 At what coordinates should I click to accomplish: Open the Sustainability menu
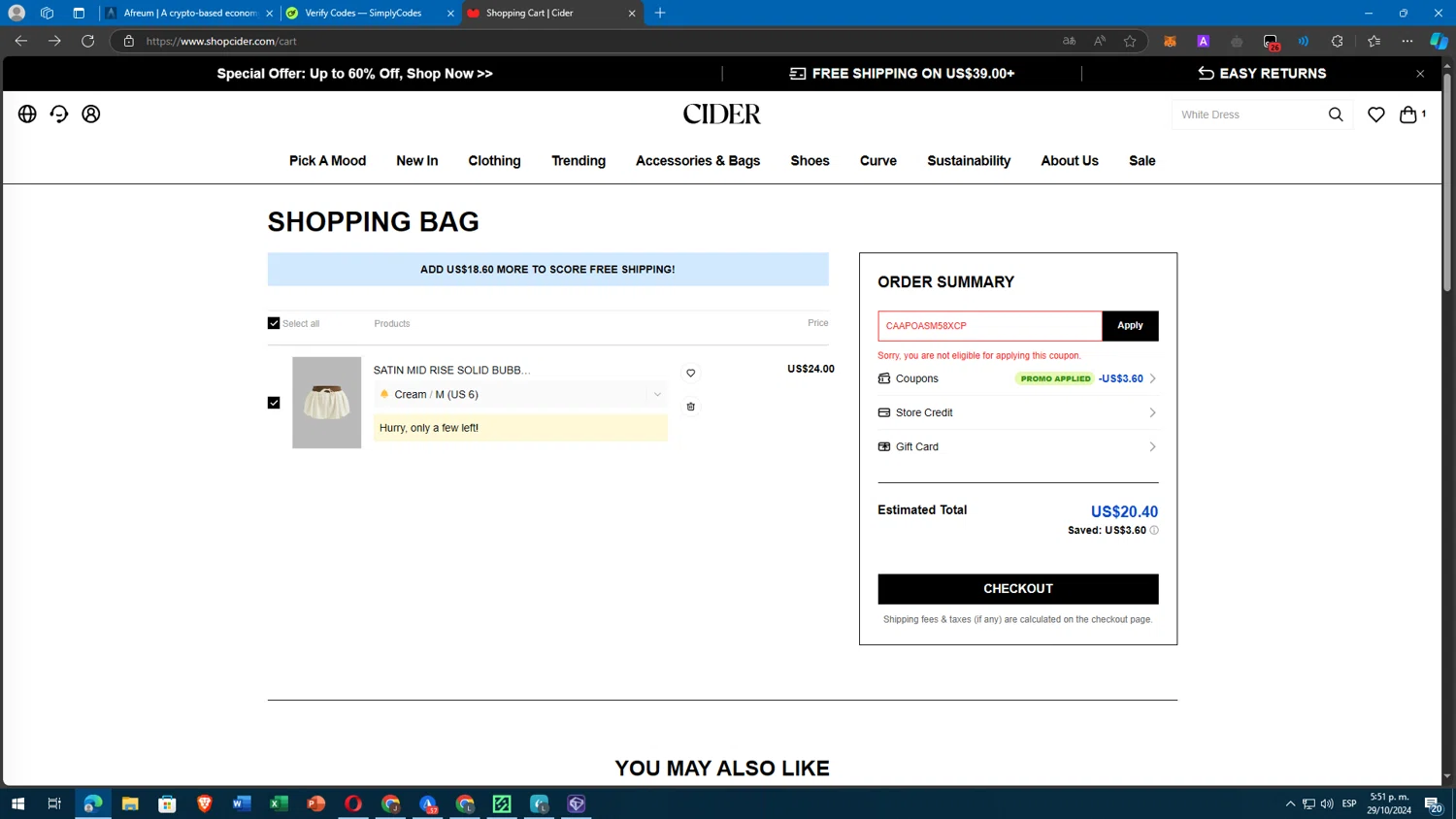969,161
